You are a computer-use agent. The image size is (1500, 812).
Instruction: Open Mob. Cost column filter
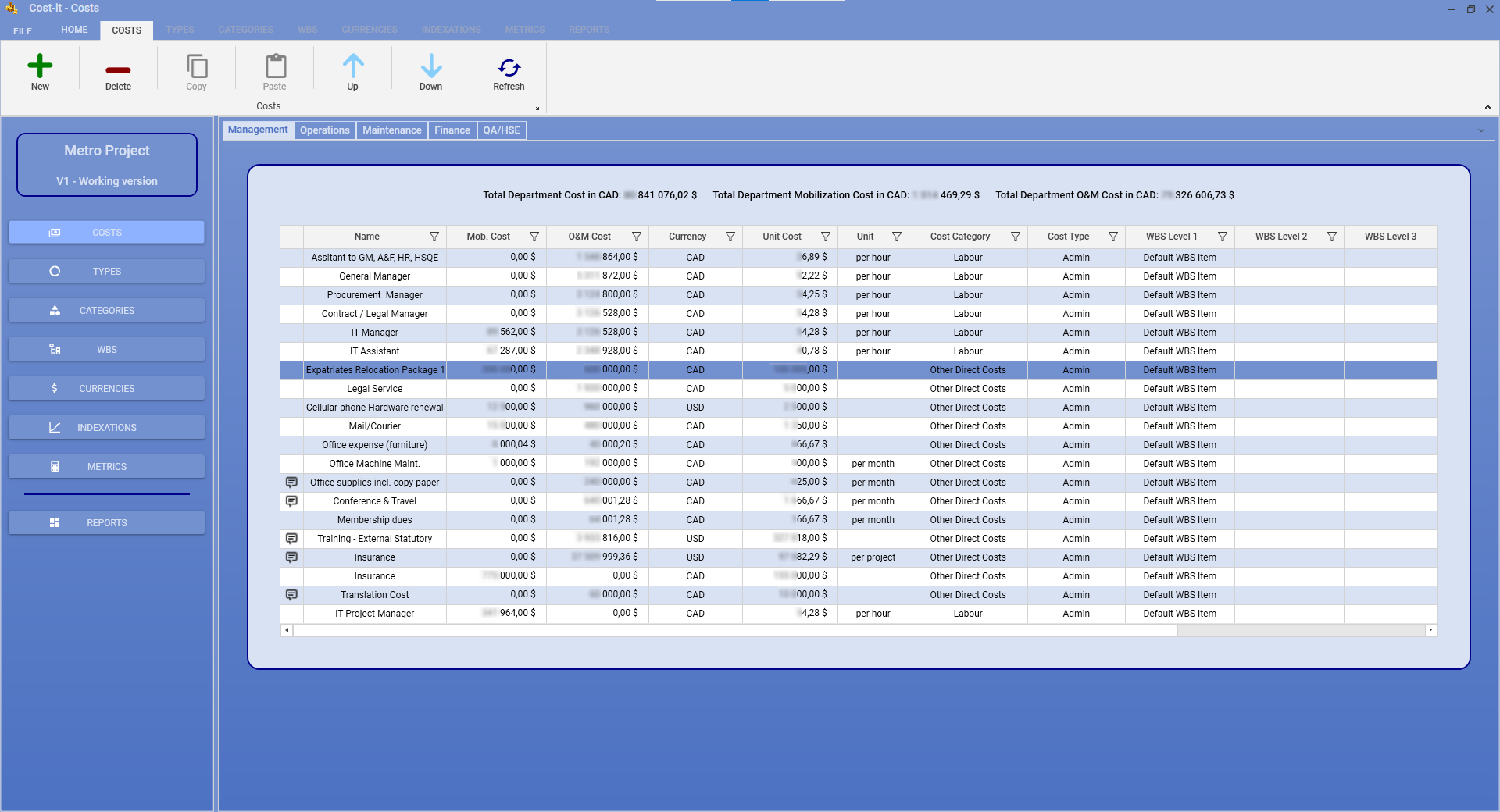click(534, 237)
